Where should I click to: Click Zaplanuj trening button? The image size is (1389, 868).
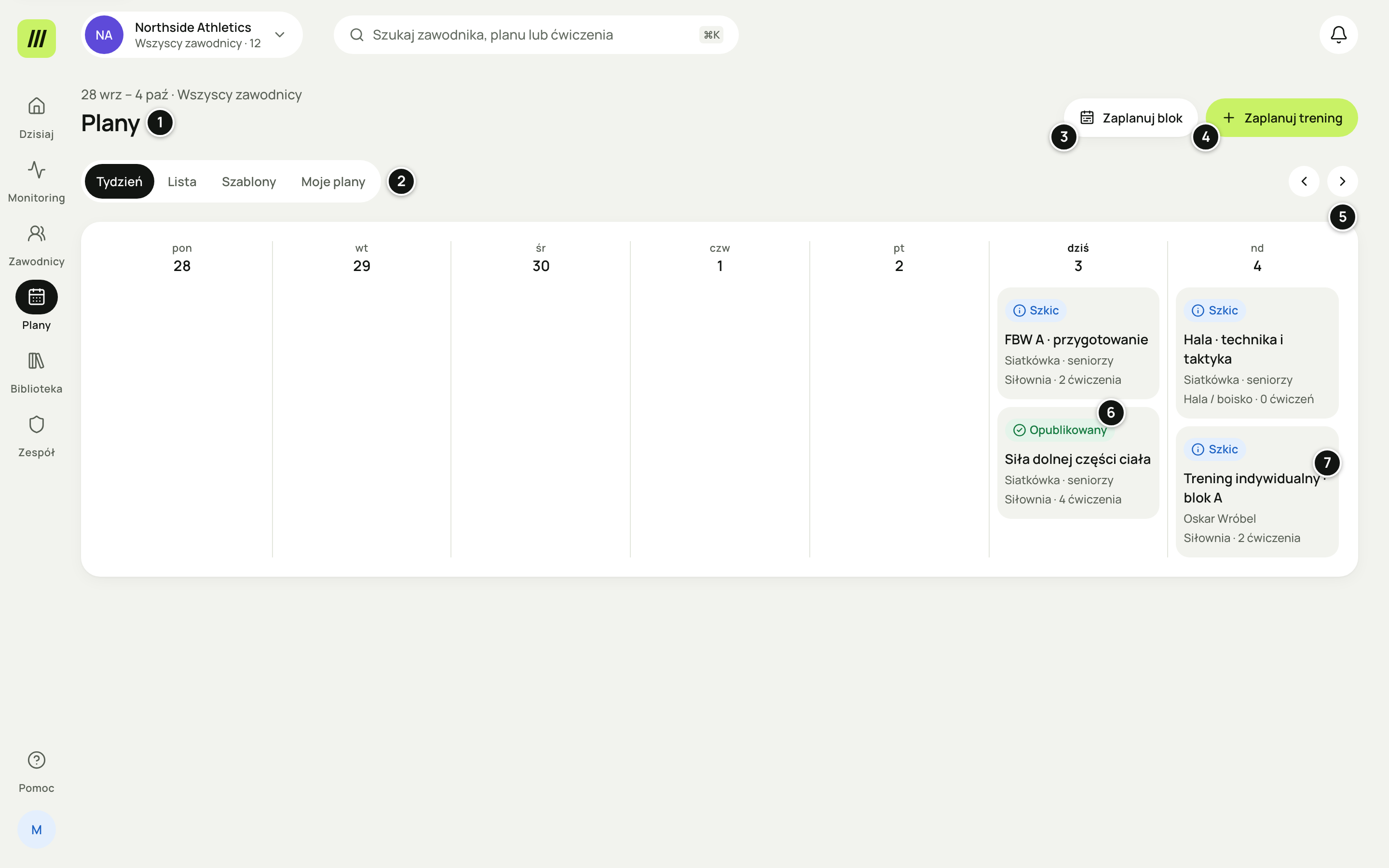pos(1281,118)
